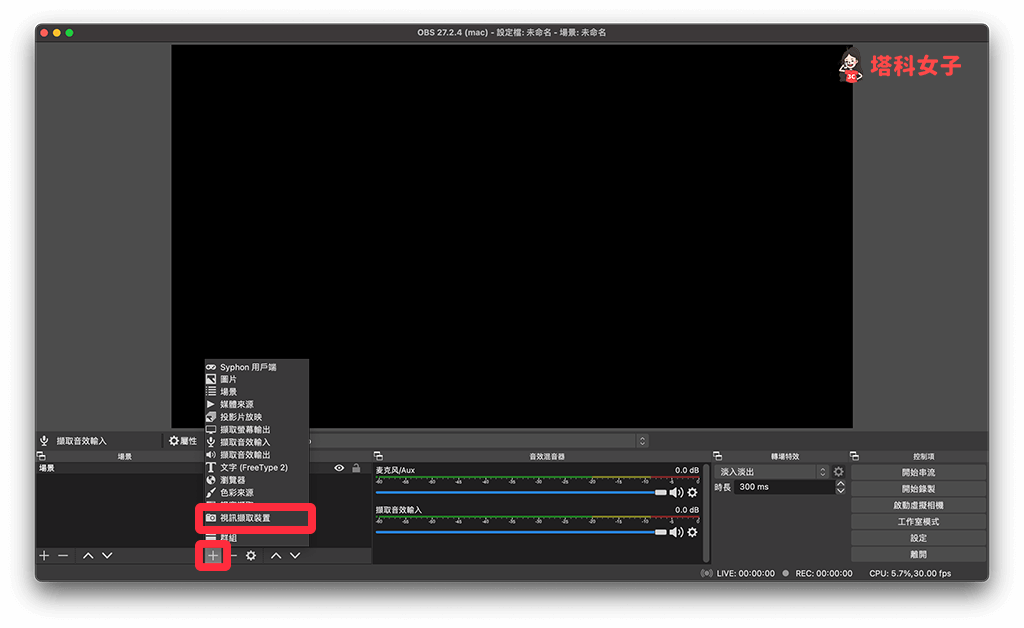Click the 開始錄製 button

tap(918, 489)
